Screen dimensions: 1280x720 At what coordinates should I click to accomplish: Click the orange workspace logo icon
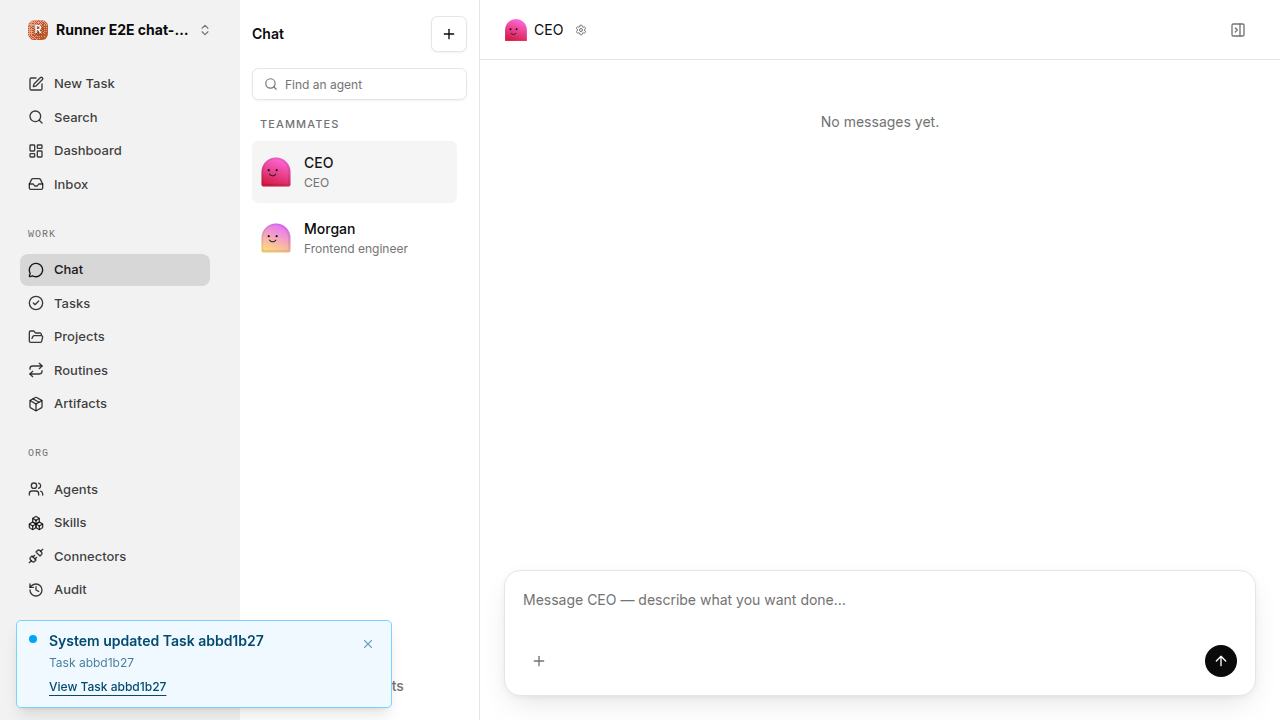38,30
